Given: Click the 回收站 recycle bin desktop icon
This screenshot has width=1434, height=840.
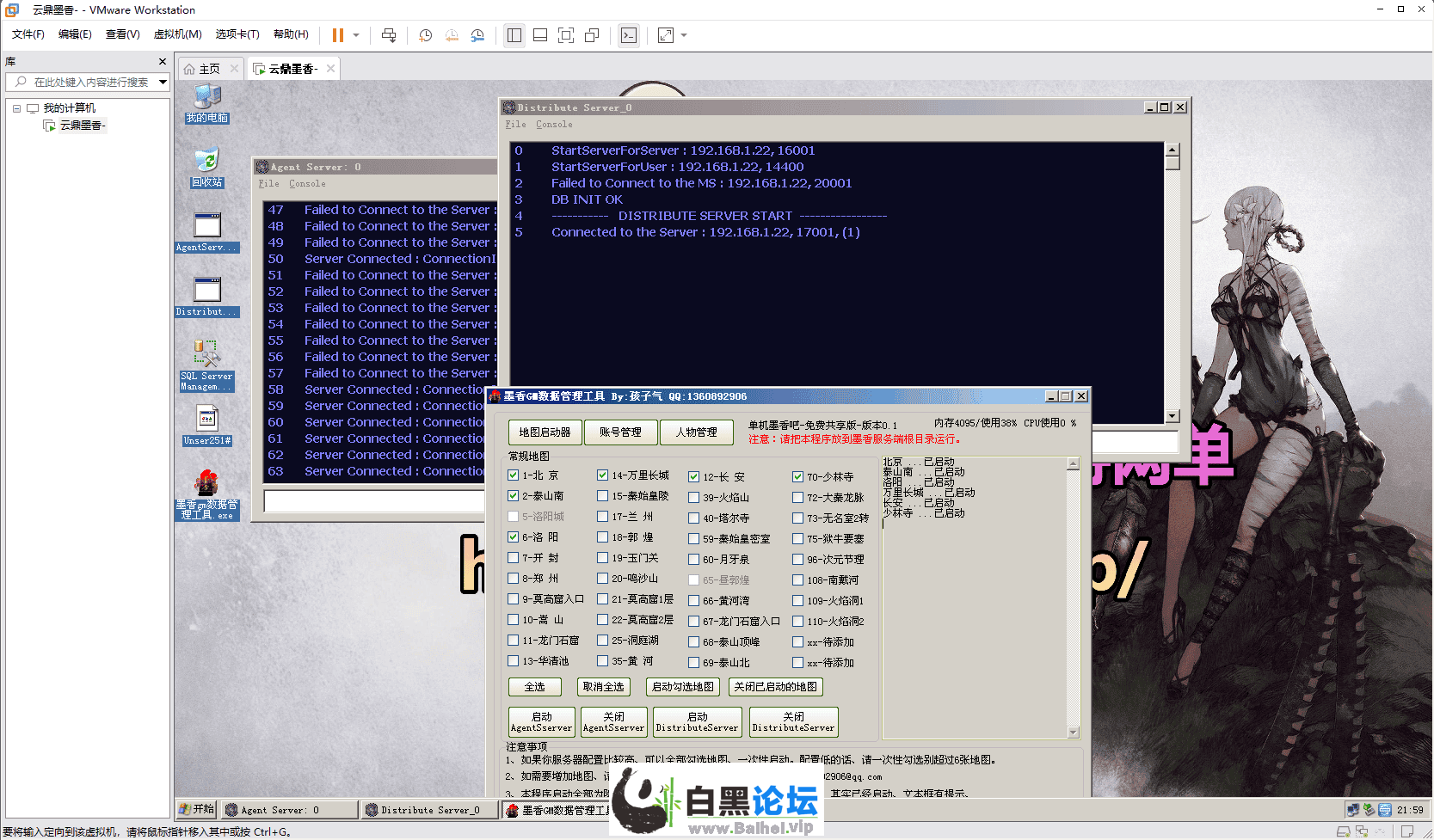Looking at the screenshot, I should point(207,168).
